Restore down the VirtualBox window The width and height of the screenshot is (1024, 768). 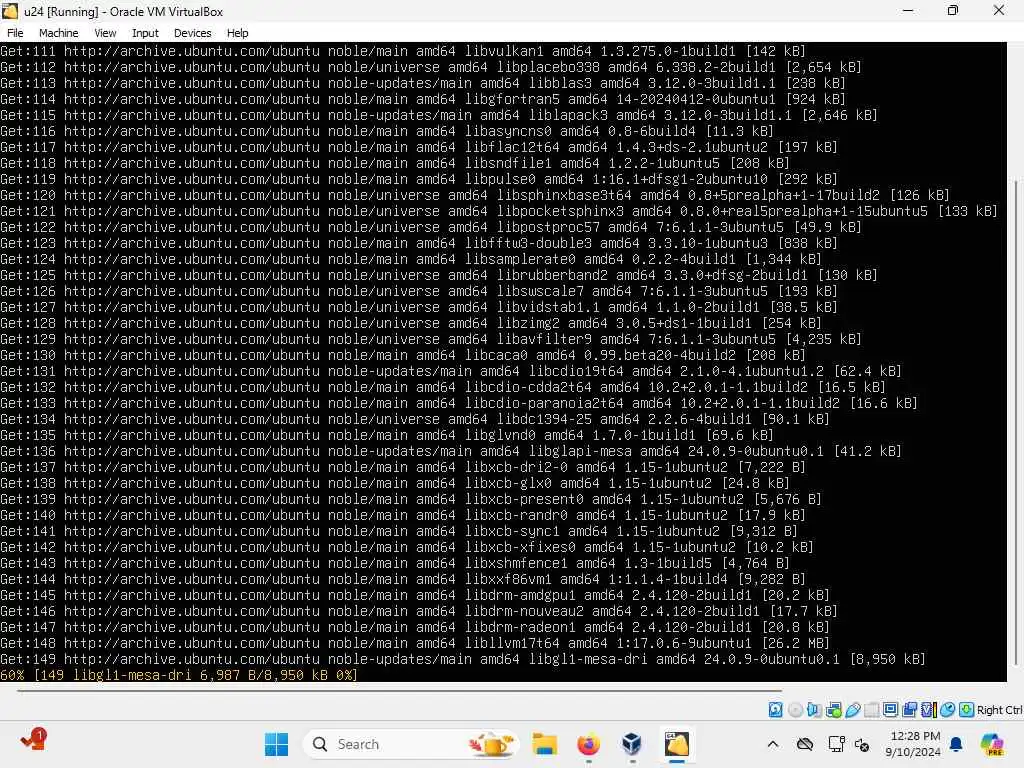pos(953,11)
